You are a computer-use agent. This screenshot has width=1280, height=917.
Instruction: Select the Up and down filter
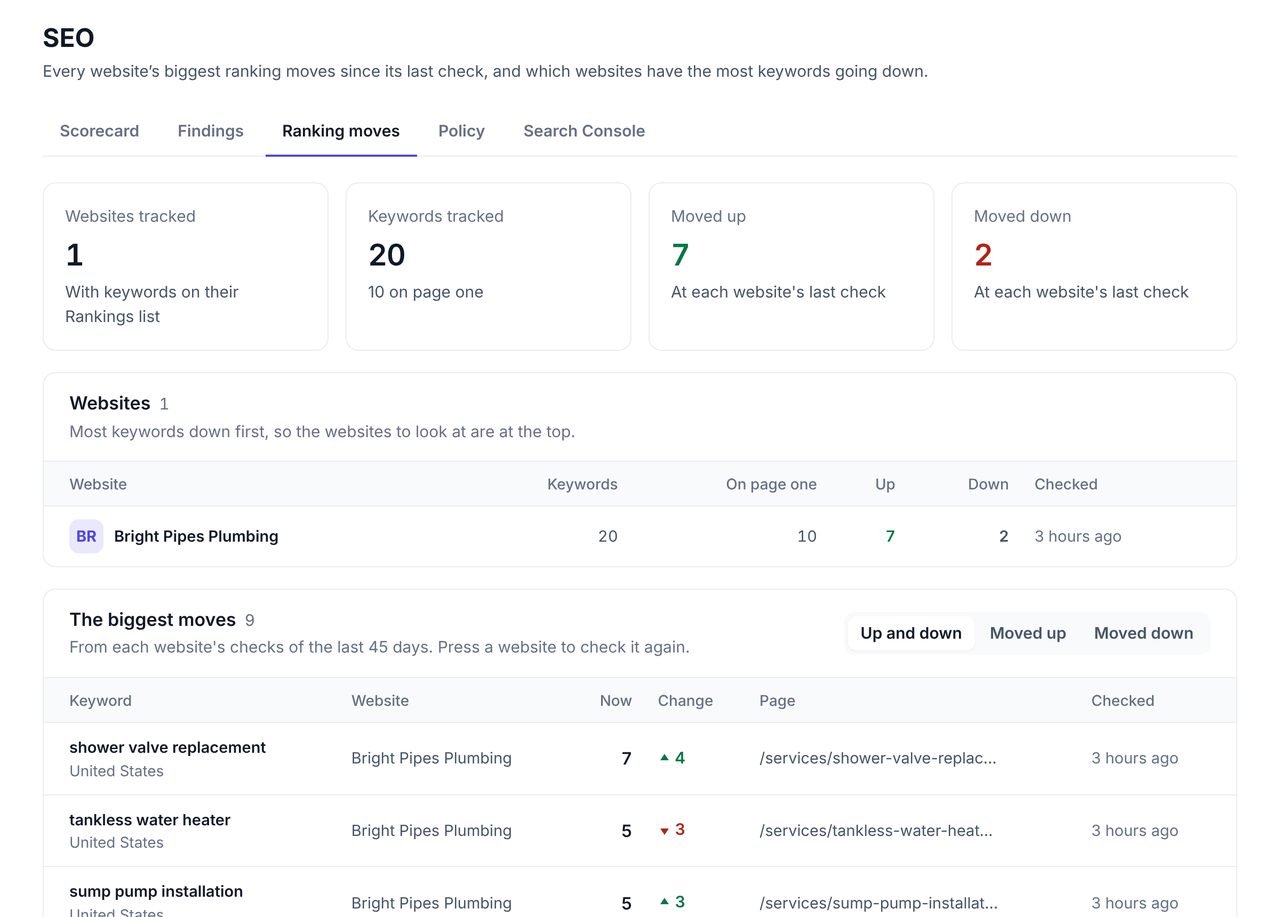coord(911,633)
